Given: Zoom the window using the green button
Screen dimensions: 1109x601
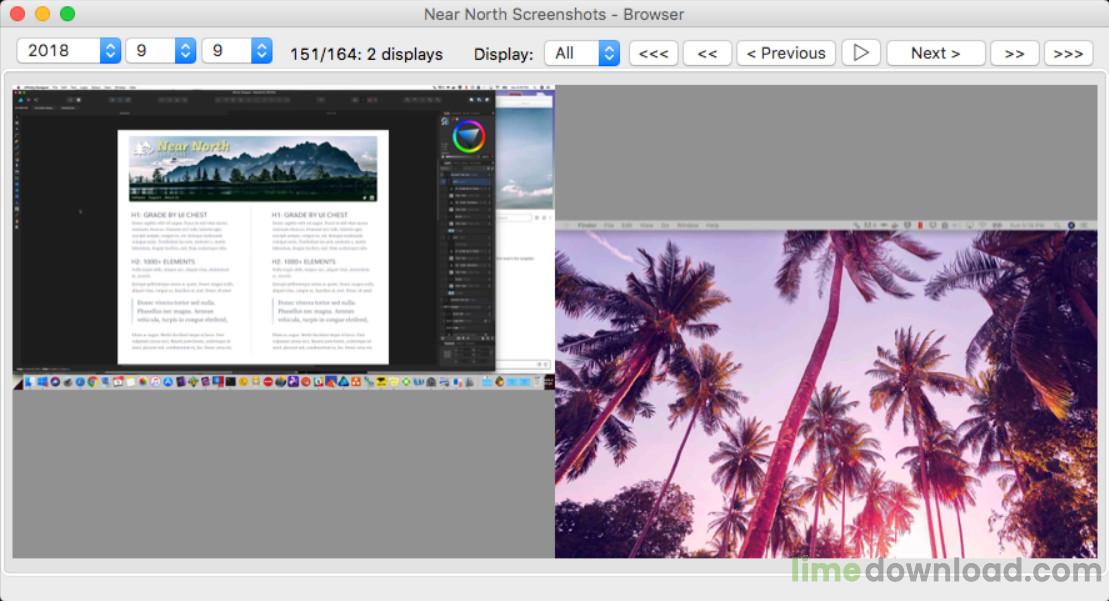Looking at the screenshot, I should coord(67,14).
